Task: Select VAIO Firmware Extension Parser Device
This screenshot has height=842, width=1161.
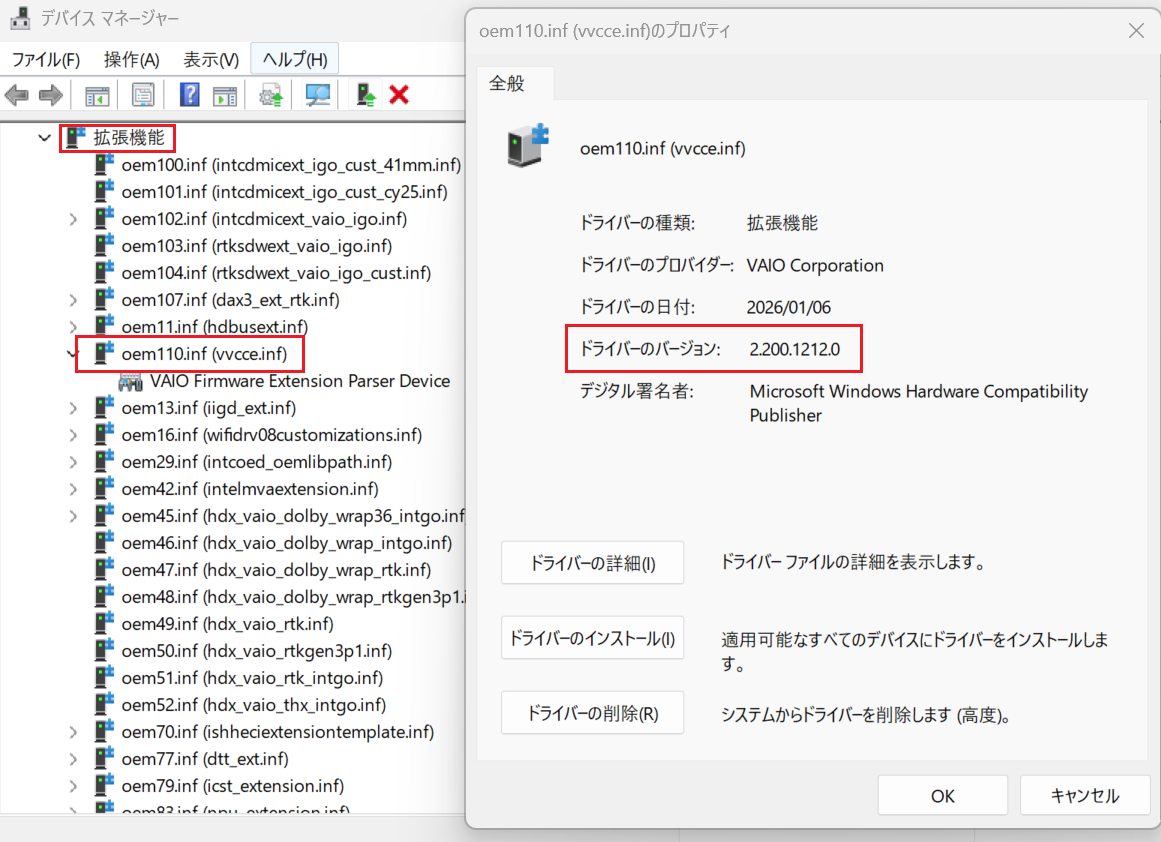Action: [x=299, y=381]
